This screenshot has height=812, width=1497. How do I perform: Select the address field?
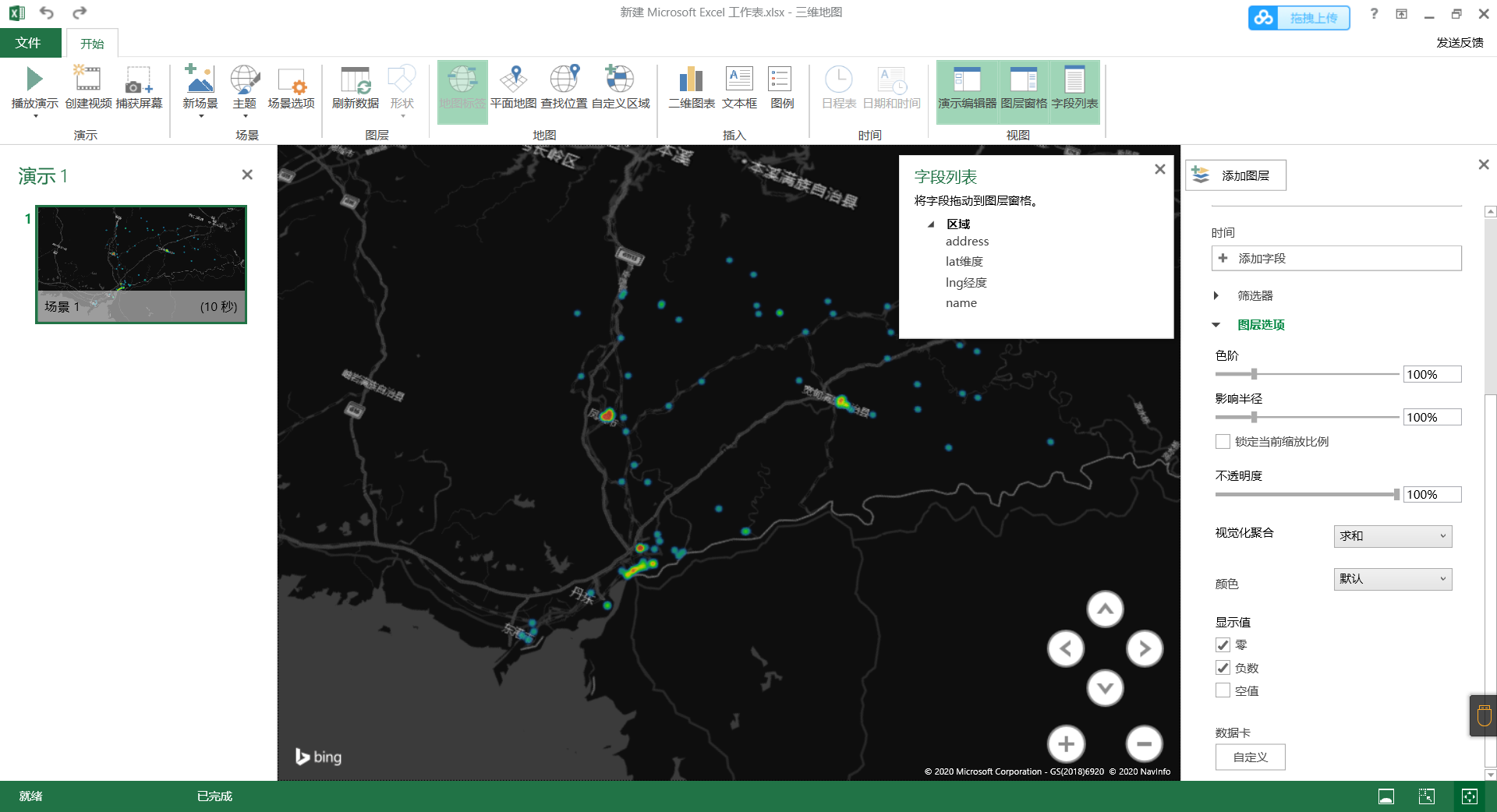coord(967,242)
